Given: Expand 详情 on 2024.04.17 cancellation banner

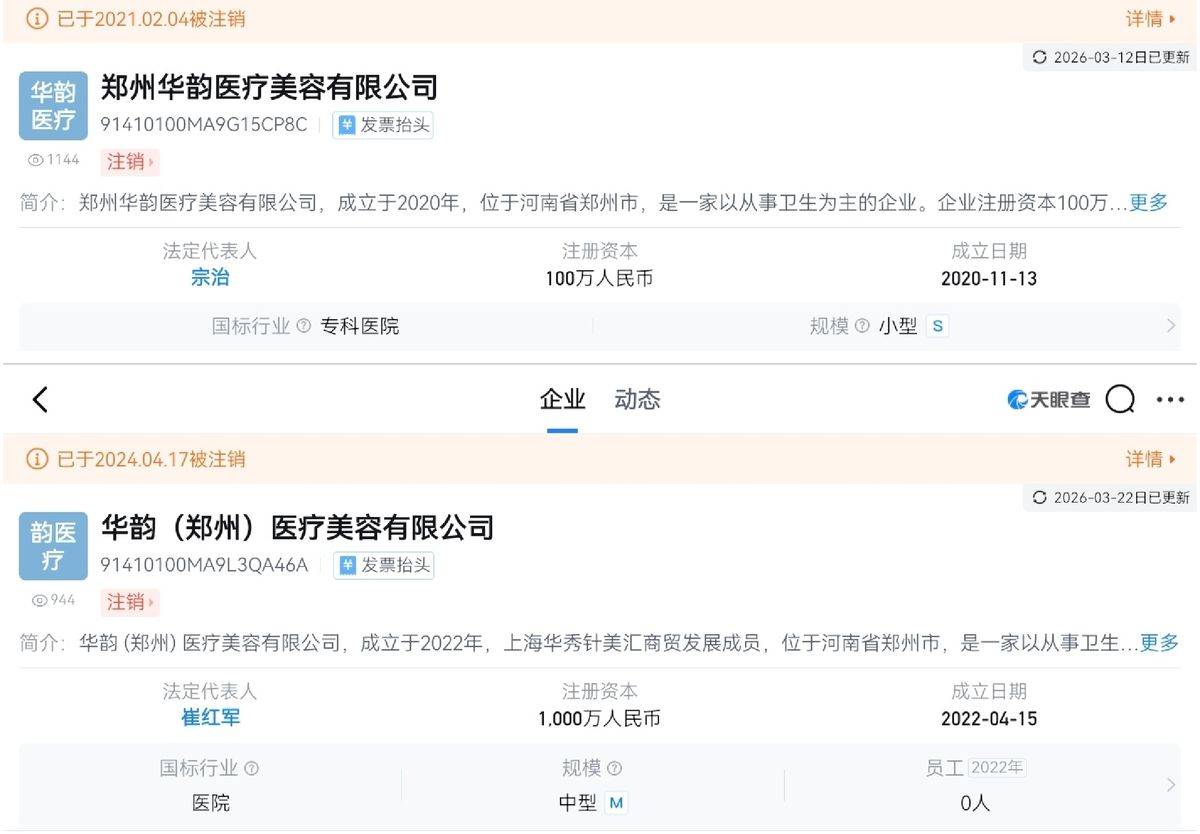Looking at the screenshot, I should coord(1150,459).
